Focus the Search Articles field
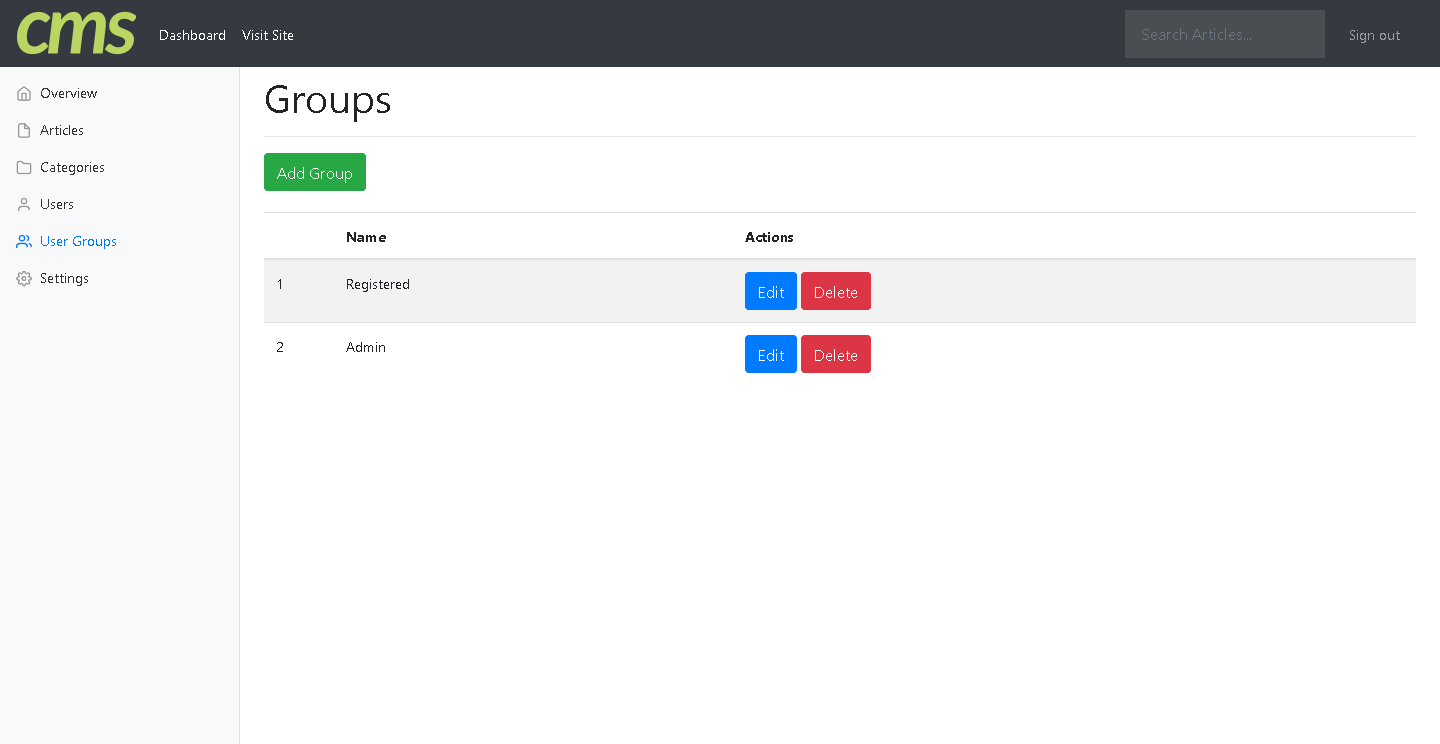The width and height of the screenshot is (1440, 744). [1224, 34]
